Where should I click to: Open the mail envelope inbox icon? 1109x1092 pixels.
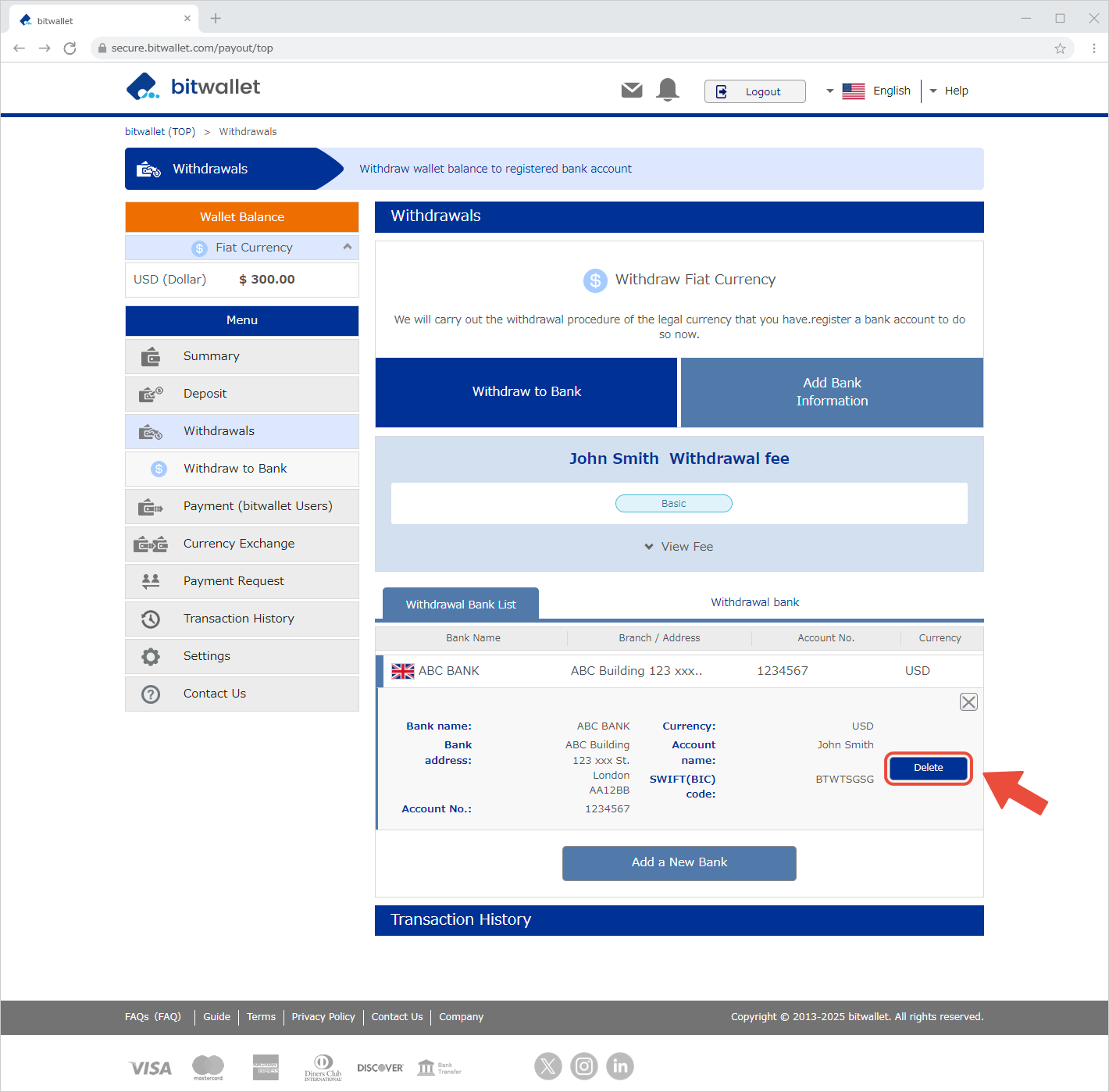tap(631, 91)
